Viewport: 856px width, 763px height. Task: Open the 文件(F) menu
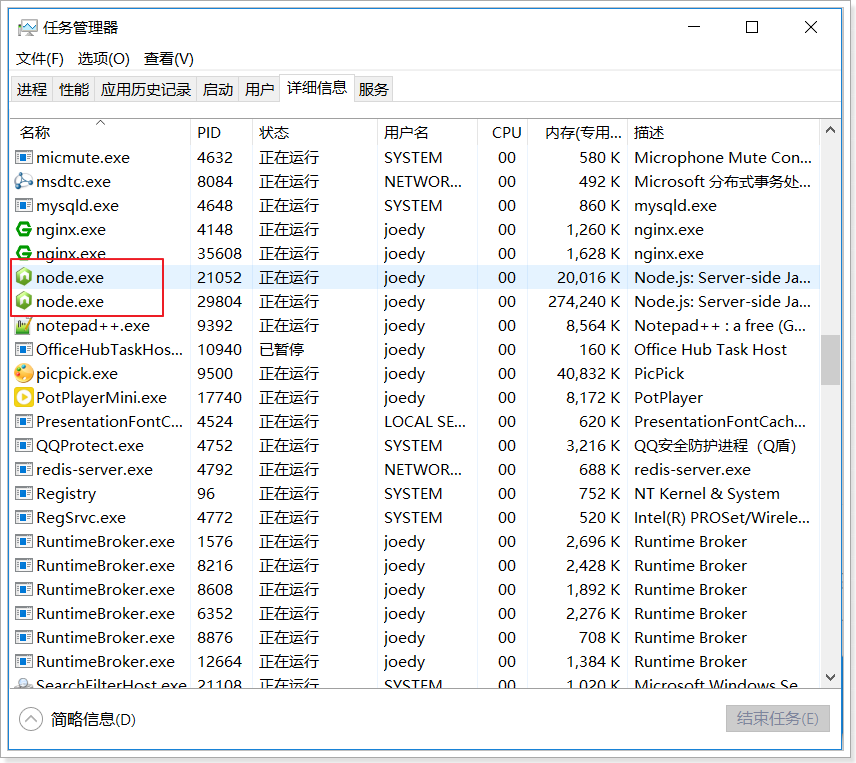point(39,58)
